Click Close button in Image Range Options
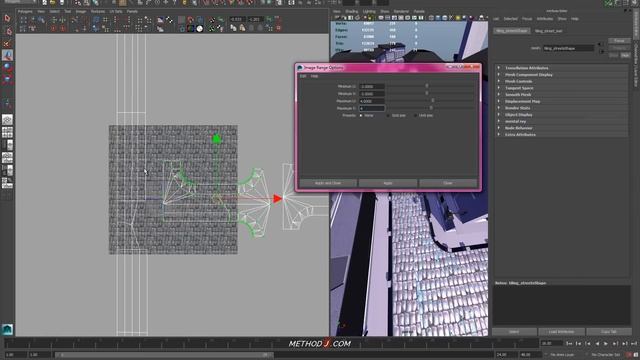The height and width of the screenshot is (360, 640). (448, 183)
